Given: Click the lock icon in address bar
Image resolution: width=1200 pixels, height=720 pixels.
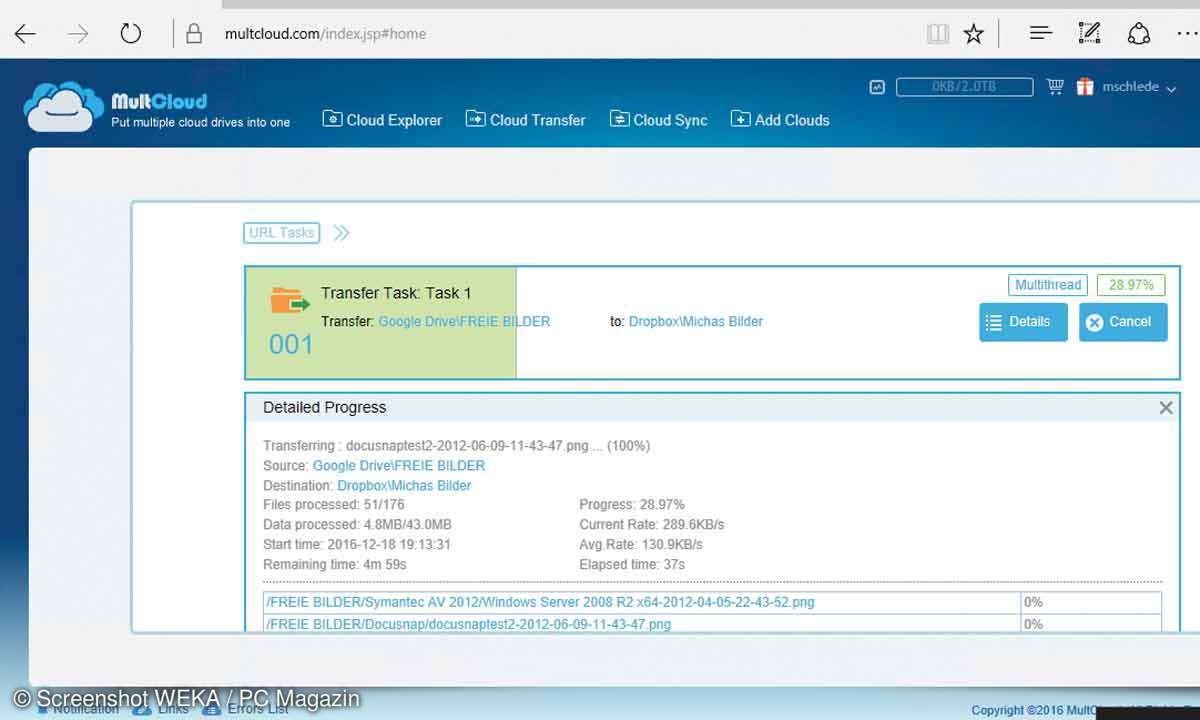Looking at the screenshot, I should (x=194, y=34).
